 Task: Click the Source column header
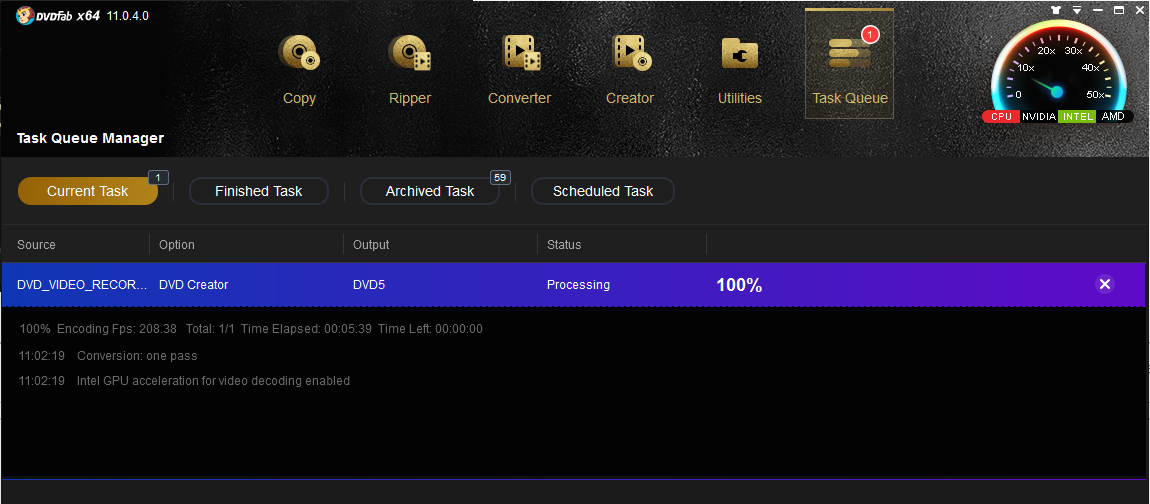36,244
